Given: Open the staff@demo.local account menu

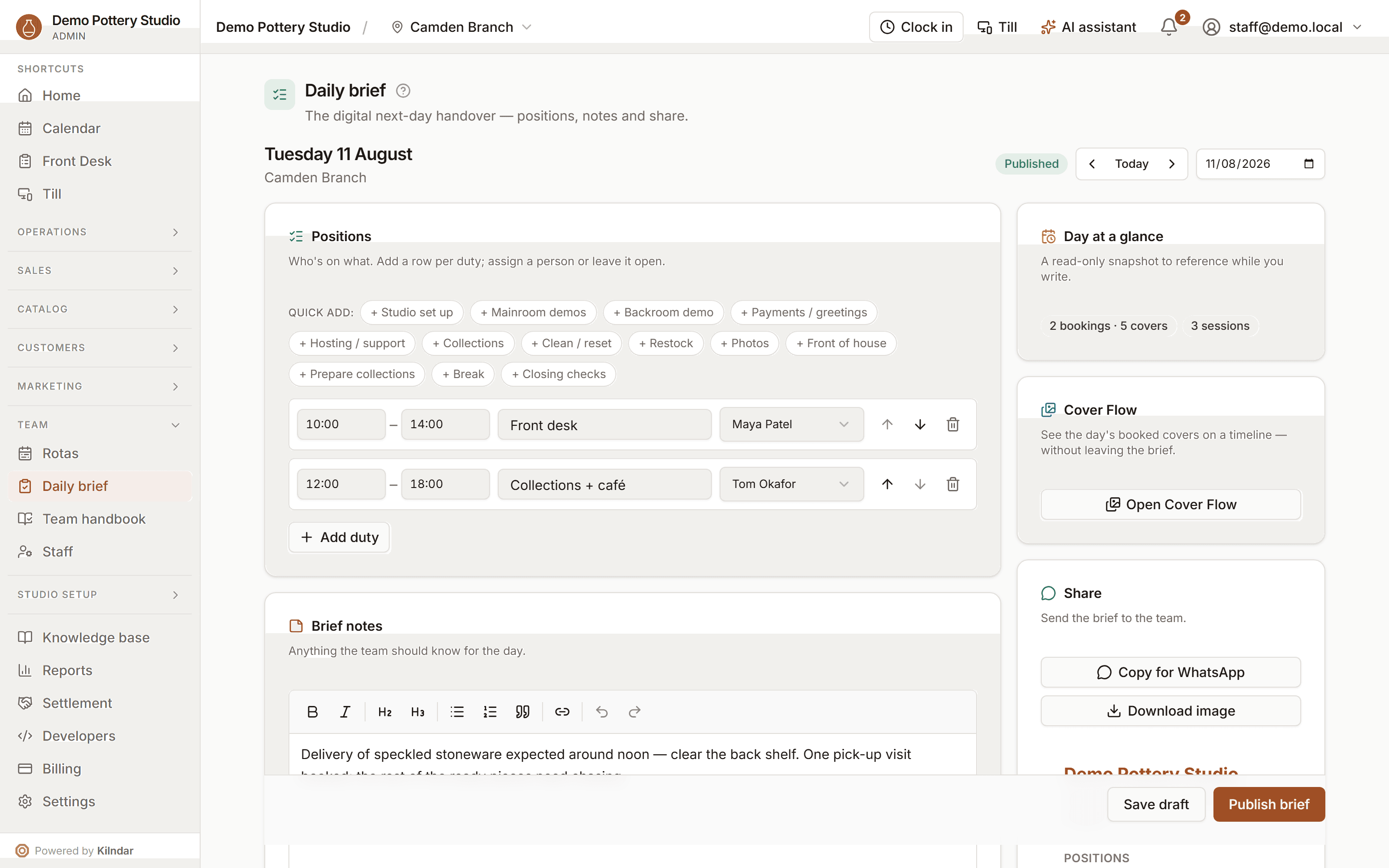Looking at the screenshot, I should coord(1281,27).
